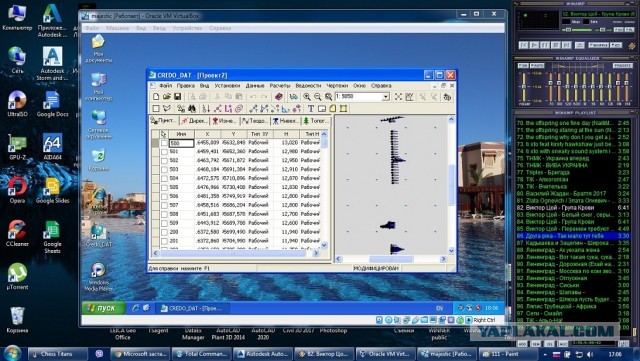Click the yellow frame icon after the T tool
This screenshot has height=361, width=640.
[343, 109]
